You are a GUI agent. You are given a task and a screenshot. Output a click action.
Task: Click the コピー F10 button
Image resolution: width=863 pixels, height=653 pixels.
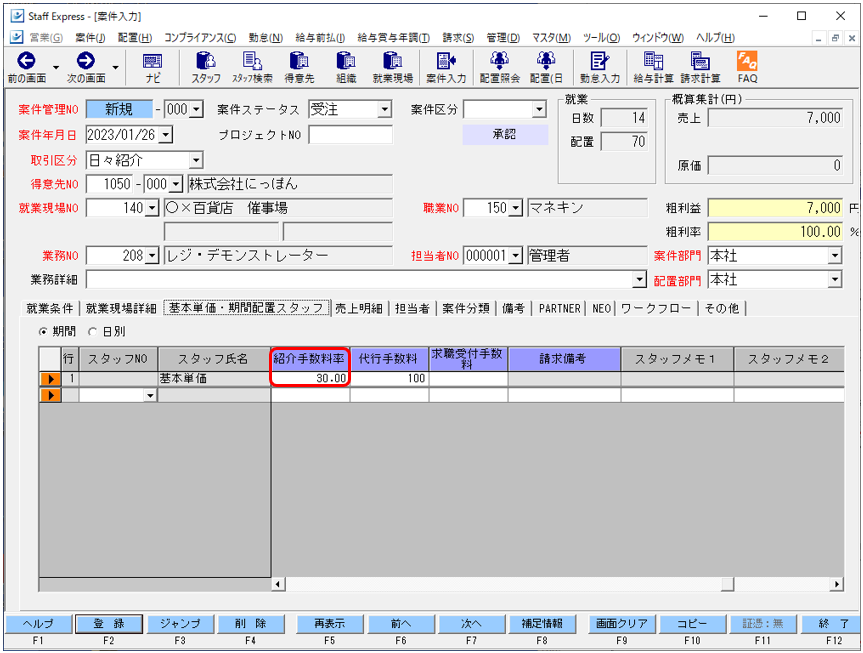coord(692,624)
